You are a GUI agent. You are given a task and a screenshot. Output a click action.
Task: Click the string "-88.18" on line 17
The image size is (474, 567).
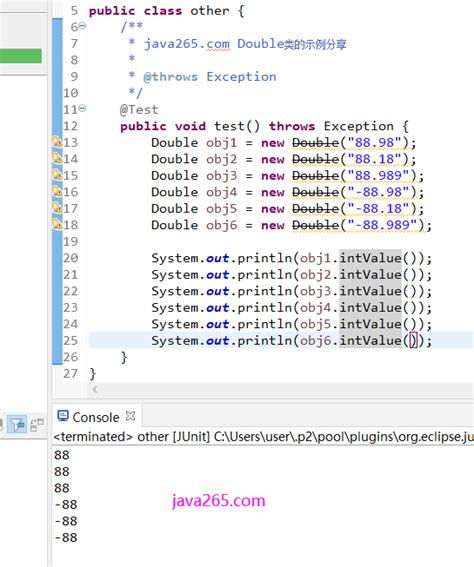tap(378, 209)
